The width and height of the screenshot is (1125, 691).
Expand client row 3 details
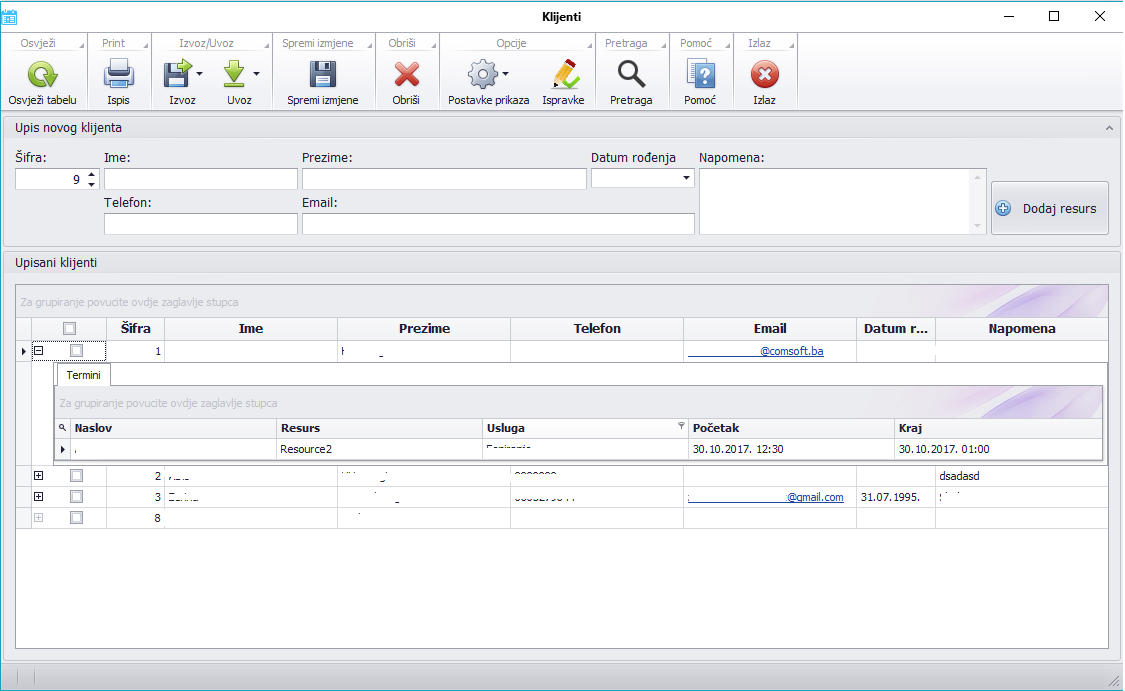[x=39, y=497]
